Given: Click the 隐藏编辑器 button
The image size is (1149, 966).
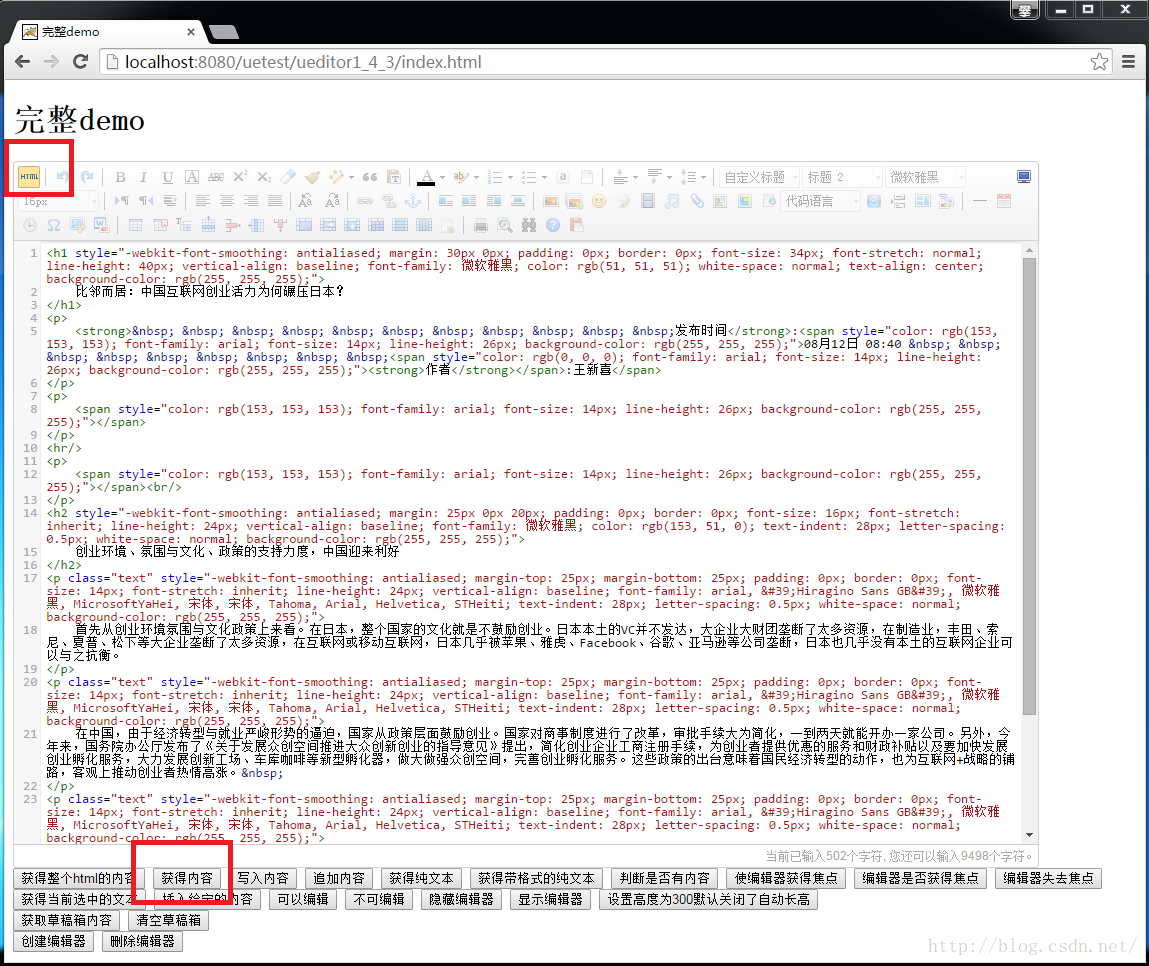Looking at the screenshot, I should click(462, 899).
